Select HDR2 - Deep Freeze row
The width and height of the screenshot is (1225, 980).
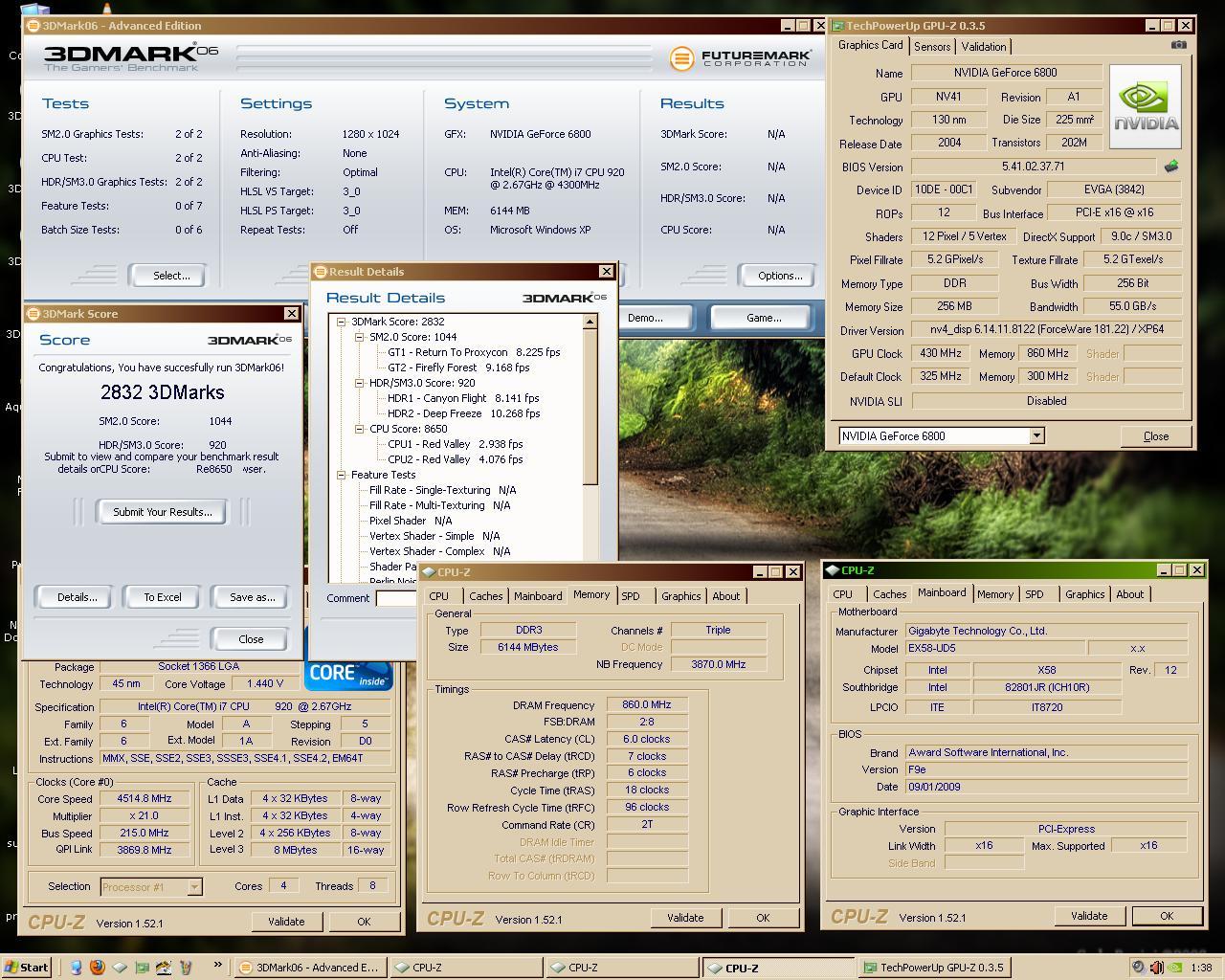click(464, 413)
